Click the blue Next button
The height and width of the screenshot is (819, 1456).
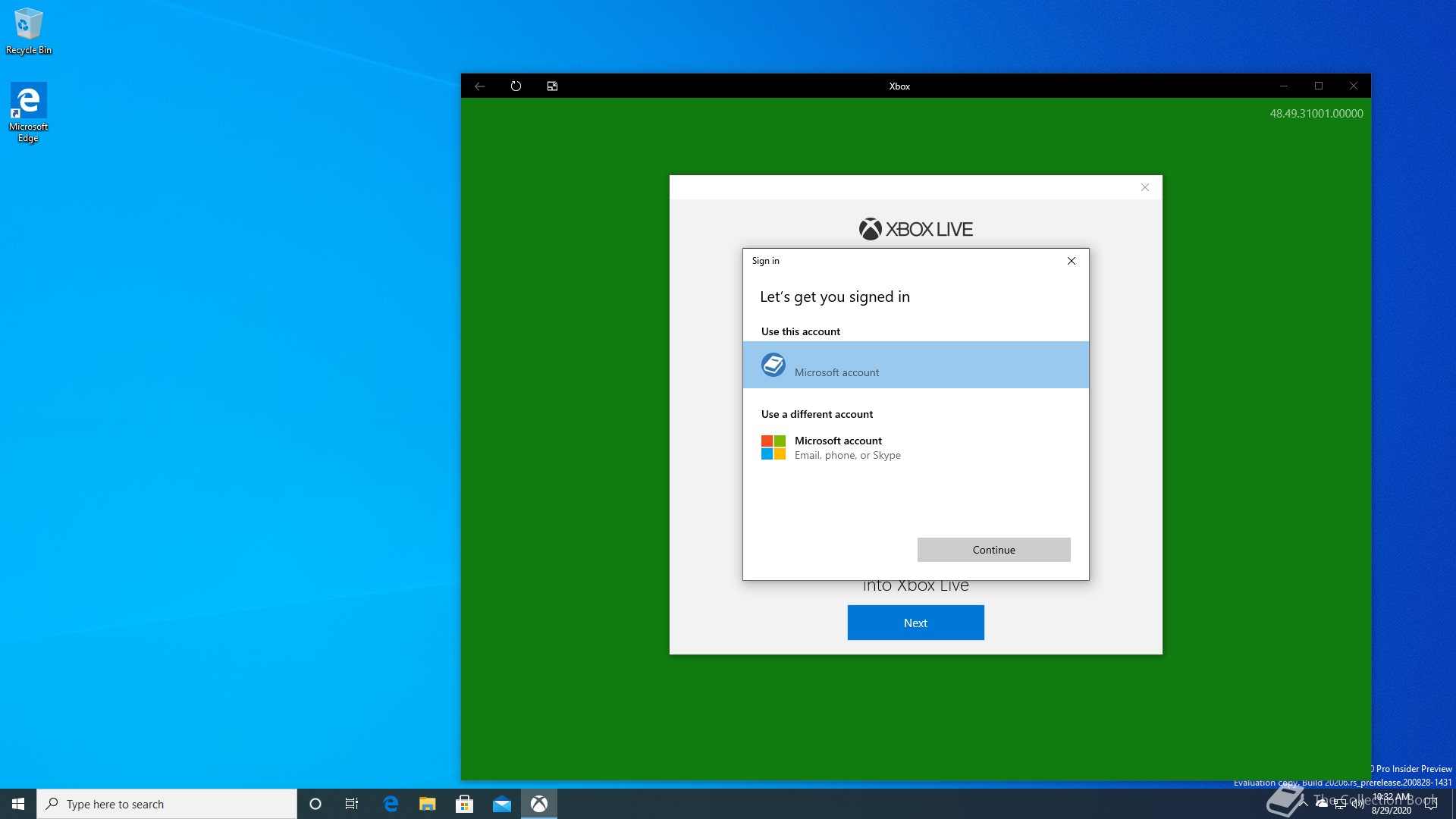tap(915, 623)
